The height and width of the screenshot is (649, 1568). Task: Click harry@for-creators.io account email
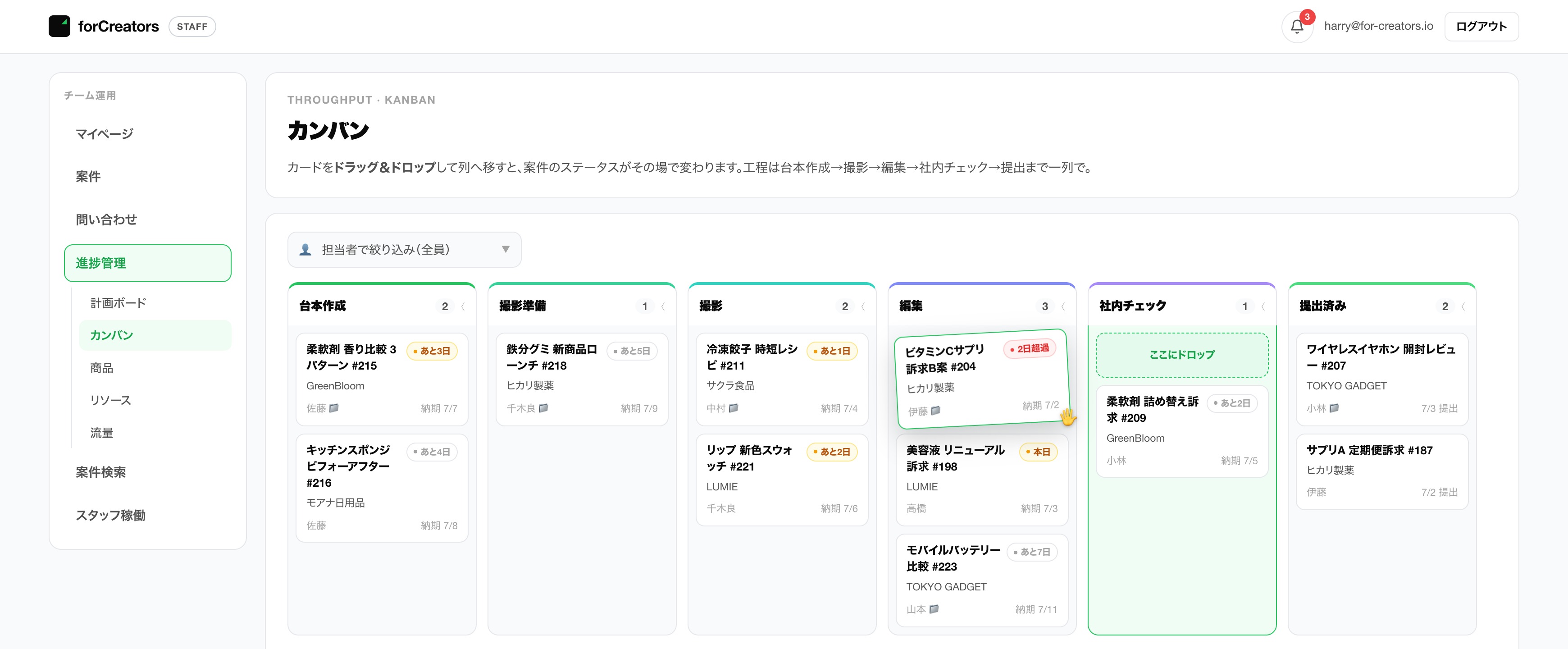(x=1378, y=26)
